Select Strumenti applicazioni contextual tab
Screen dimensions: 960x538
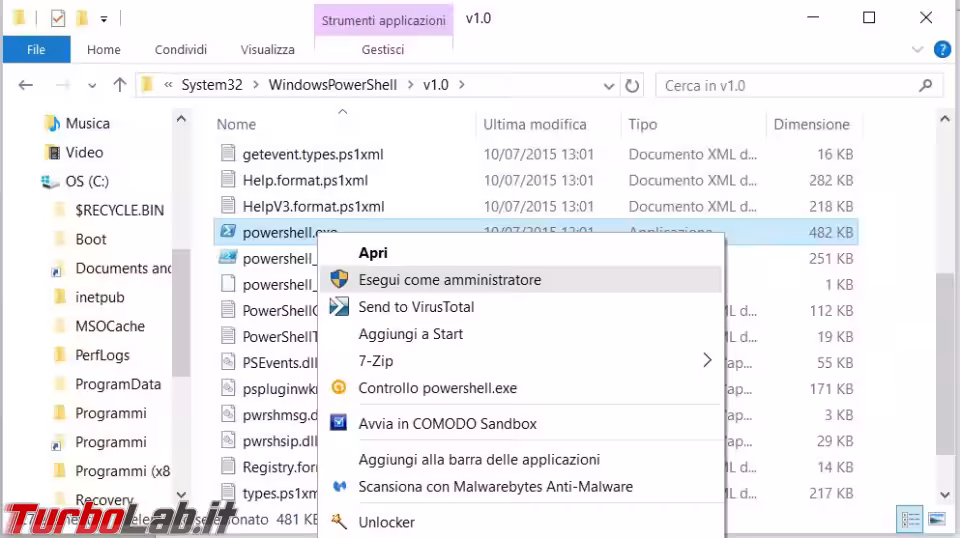(x=383, y=20)
